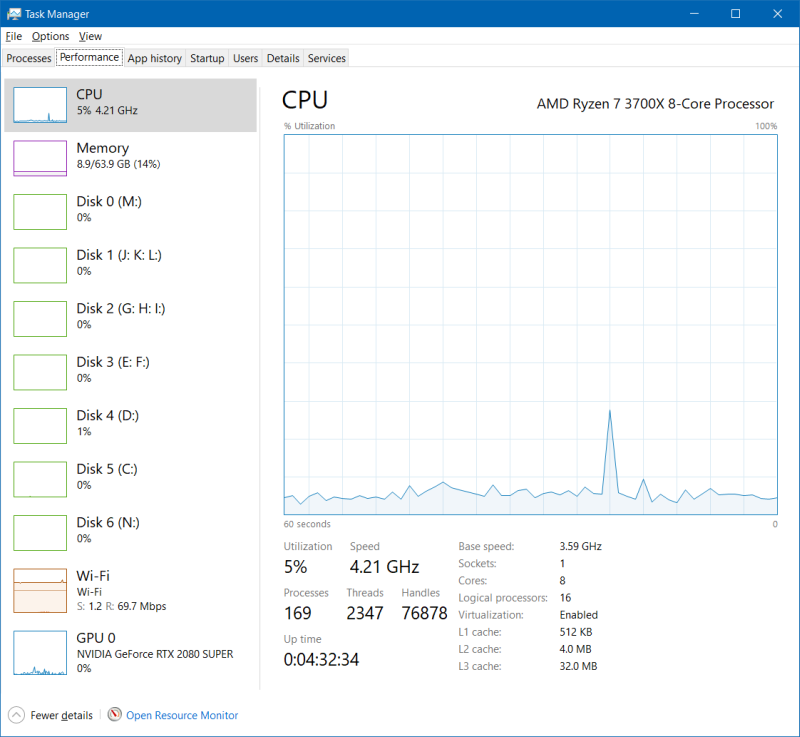Click the L3 cache 32.0 MB value

(578, 666)
